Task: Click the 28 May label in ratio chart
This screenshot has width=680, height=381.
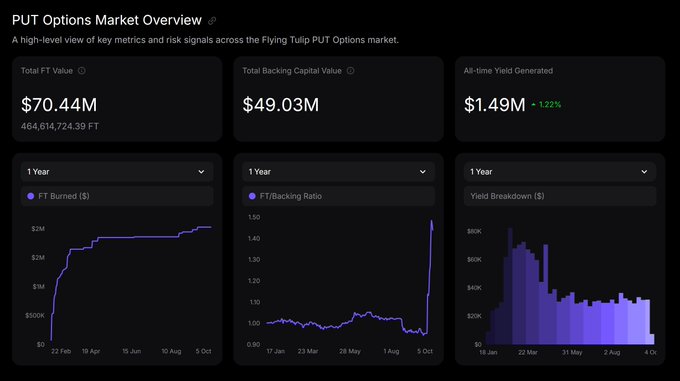Action: pyautogui.click(x=350, y=351)
